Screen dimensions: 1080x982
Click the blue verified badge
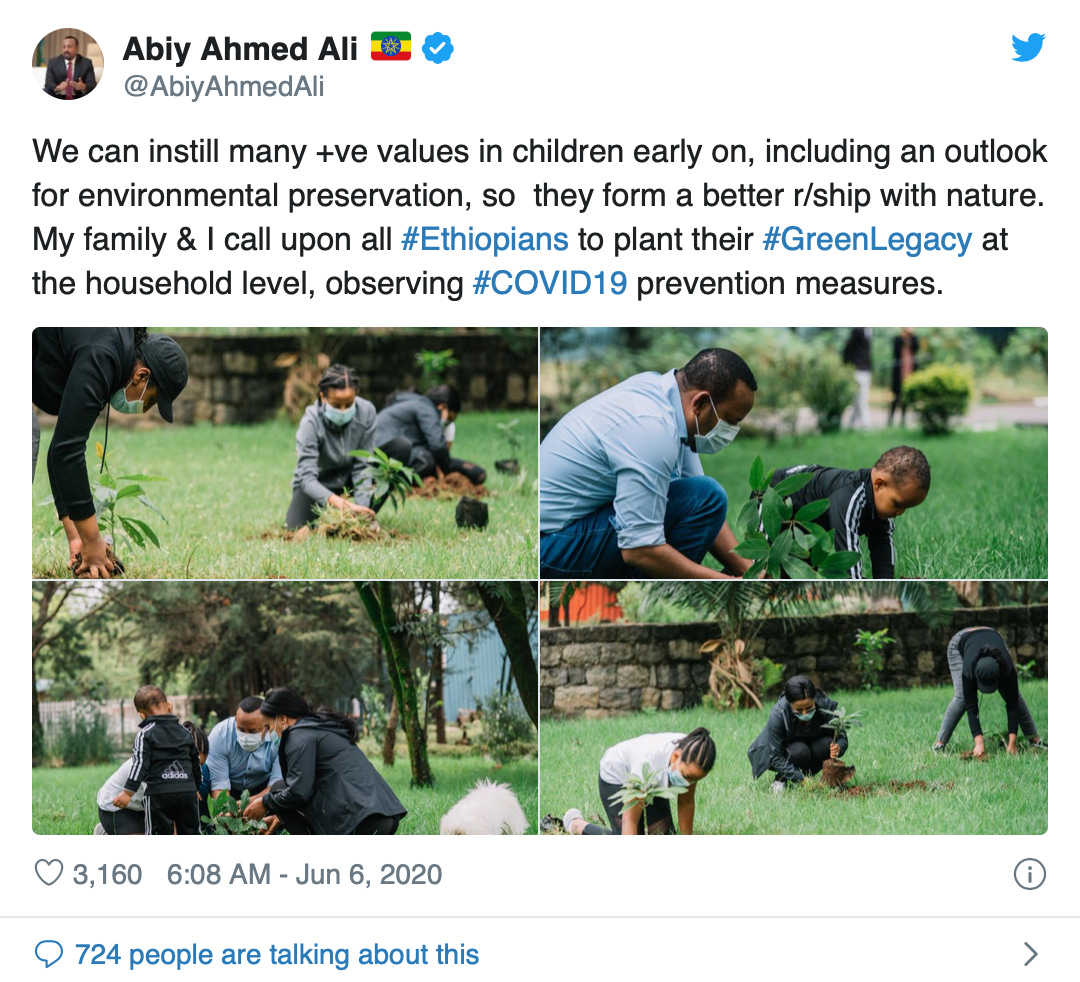click(x=437, y=48)
